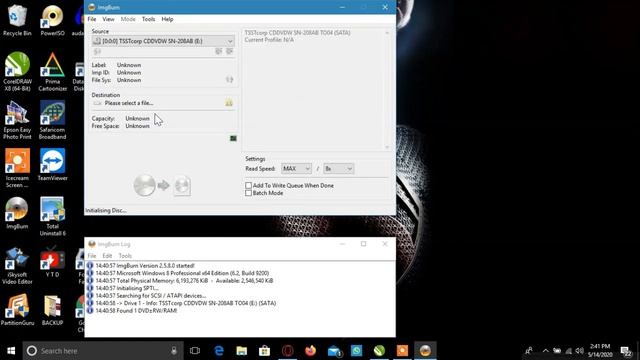Click the taskbar Search here box
Viewport: 640px width, 360px height.
[103, 351]
